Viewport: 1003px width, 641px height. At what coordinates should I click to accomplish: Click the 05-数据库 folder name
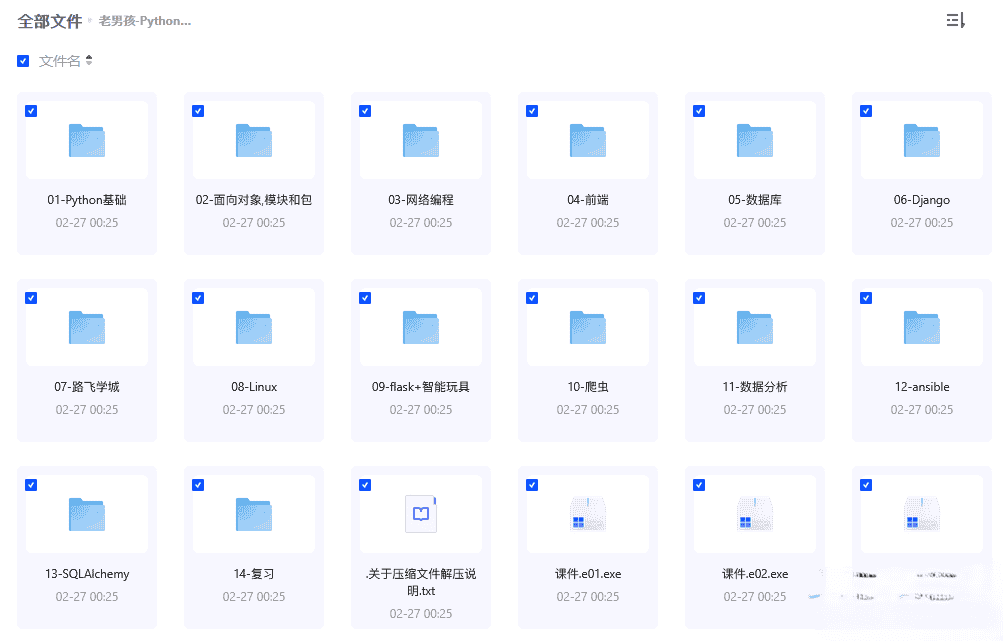pos(755,200)
